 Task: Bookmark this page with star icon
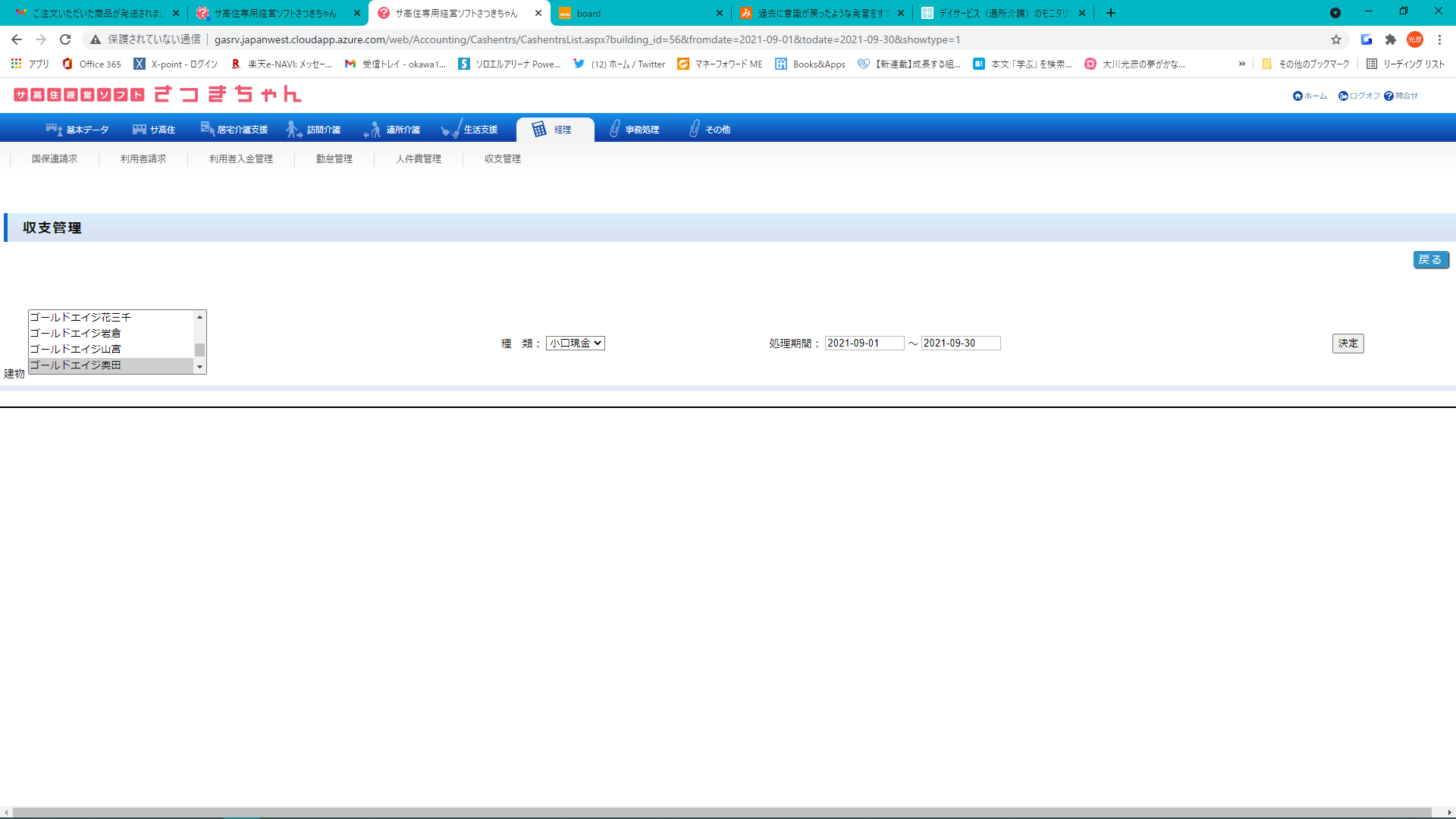1335,39
